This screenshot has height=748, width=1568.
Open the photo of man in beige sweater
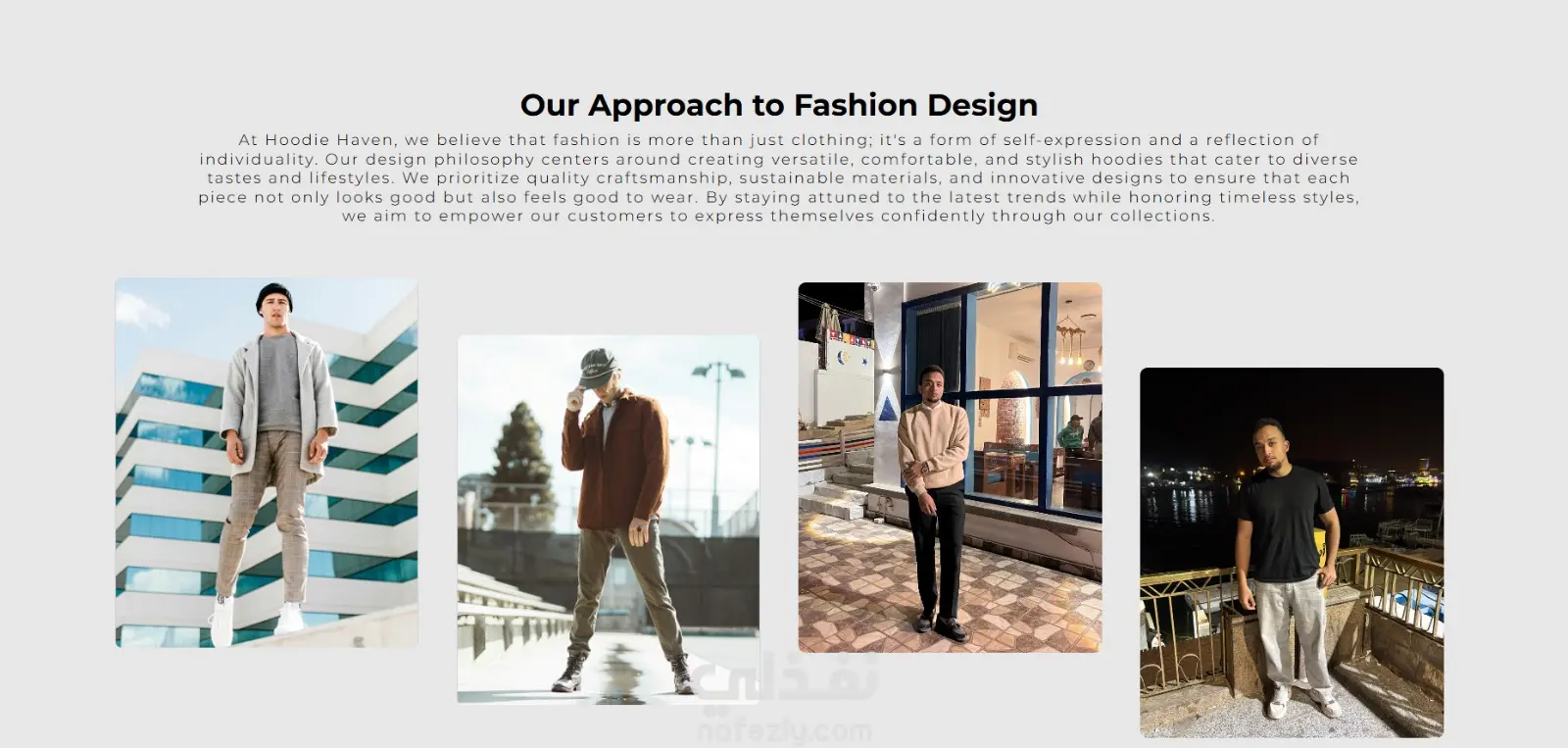pyautogui.click(x=950, y=468)
